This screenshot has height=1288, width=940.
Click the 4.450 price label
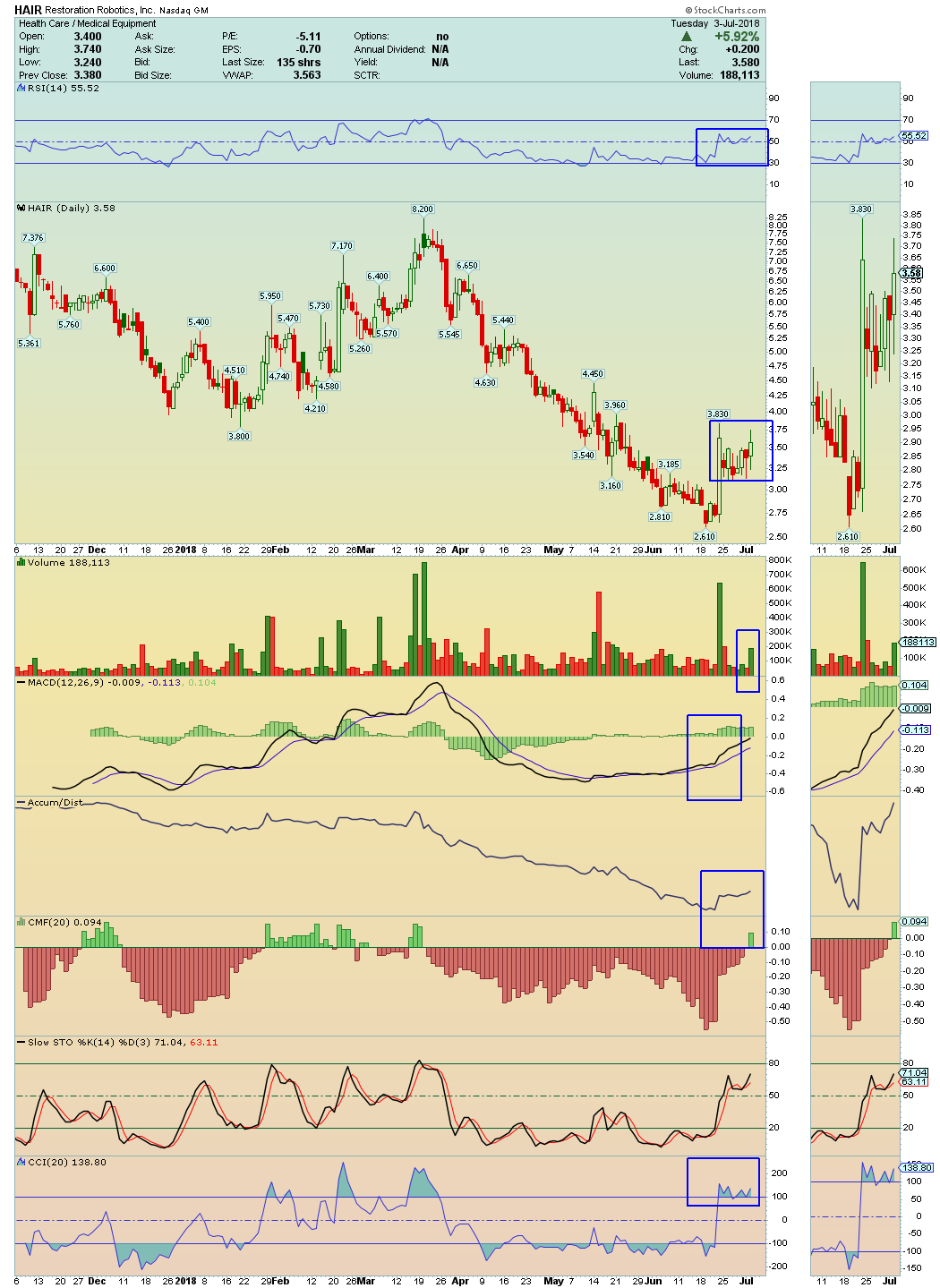593,374
